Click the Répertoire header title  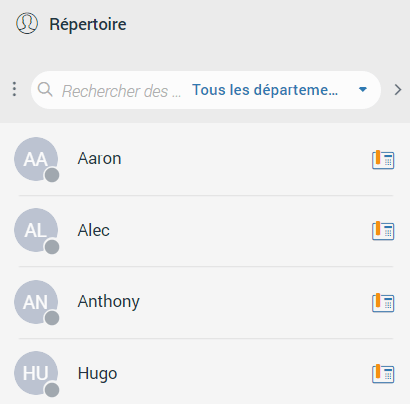[x=88, y=24]
